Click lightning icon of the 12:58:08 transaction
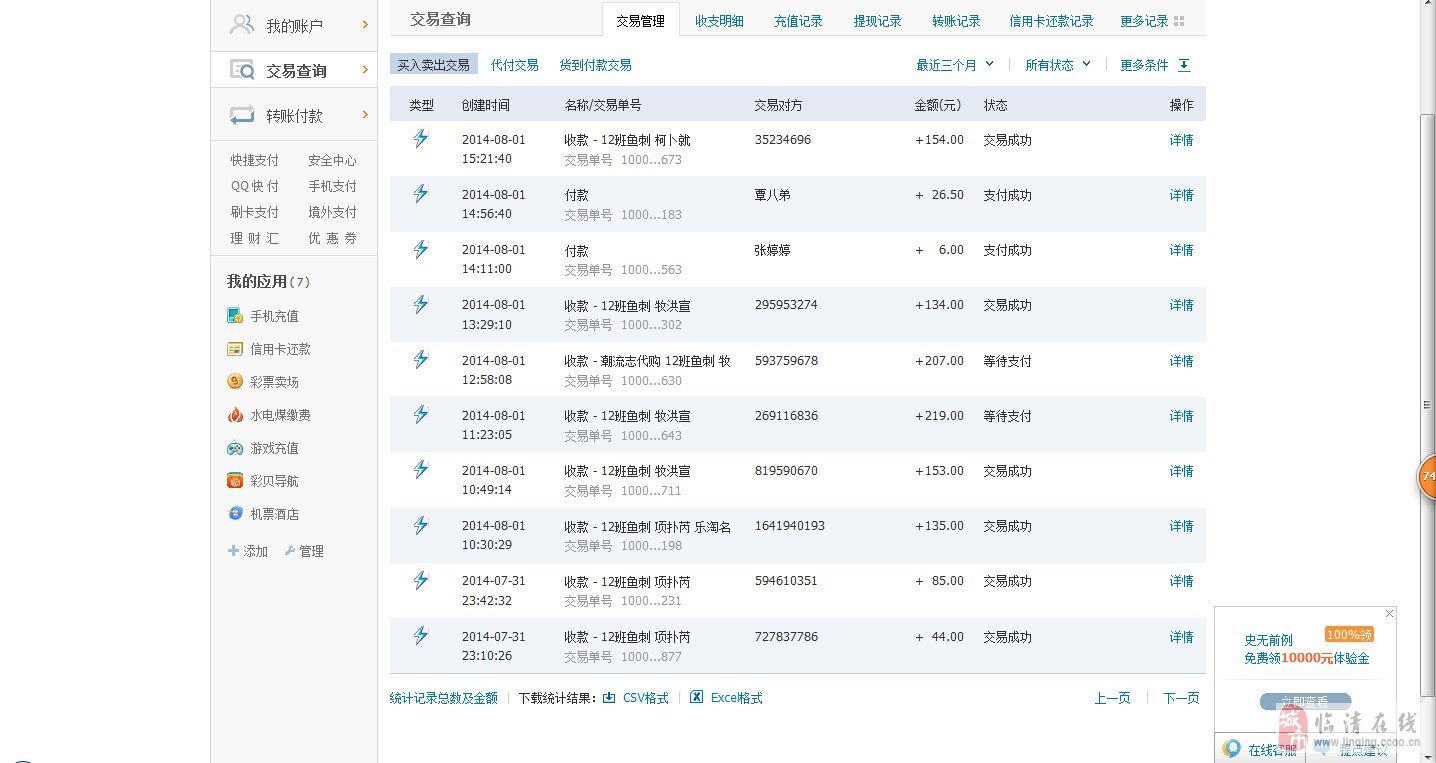This screenshot has height=763, width=1436. 421,359
